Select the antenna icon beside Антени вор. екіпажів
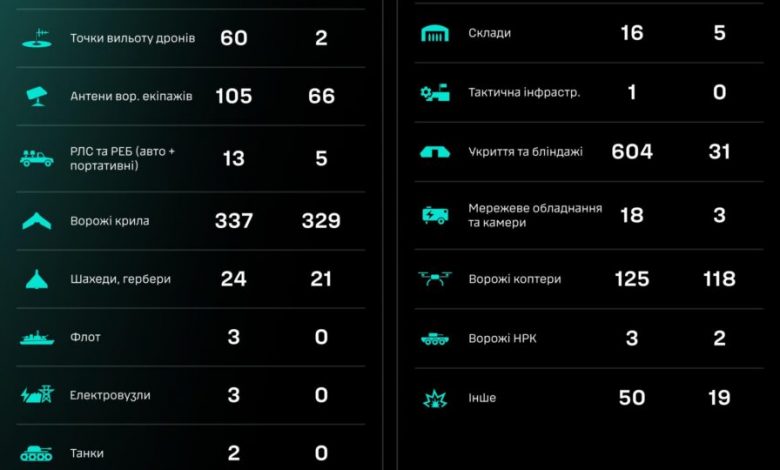Screen dimensions: 780x470 click(37, 96)
